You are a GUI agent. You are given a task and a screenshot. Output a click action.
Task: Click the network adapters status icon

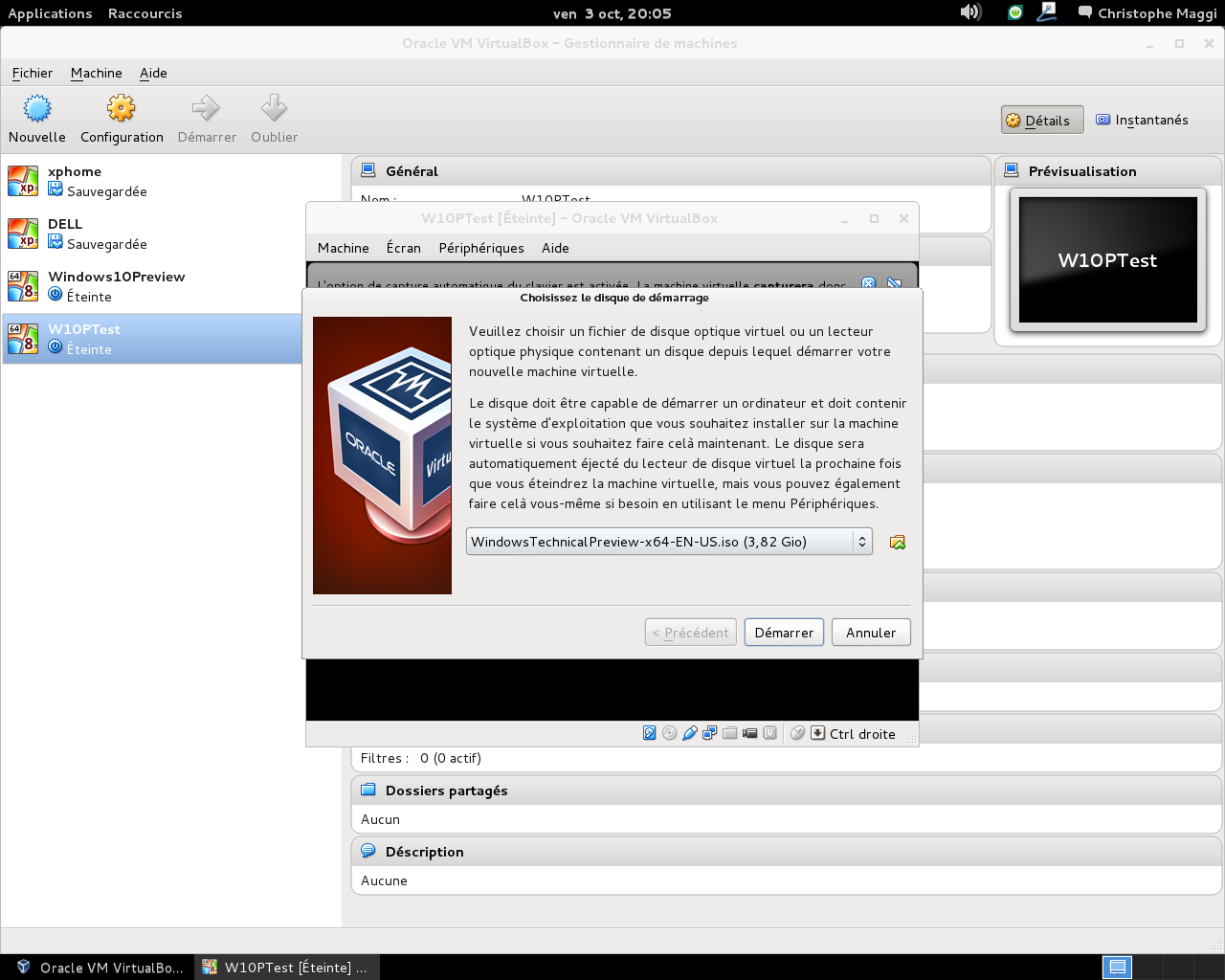(x=710, y=733)
